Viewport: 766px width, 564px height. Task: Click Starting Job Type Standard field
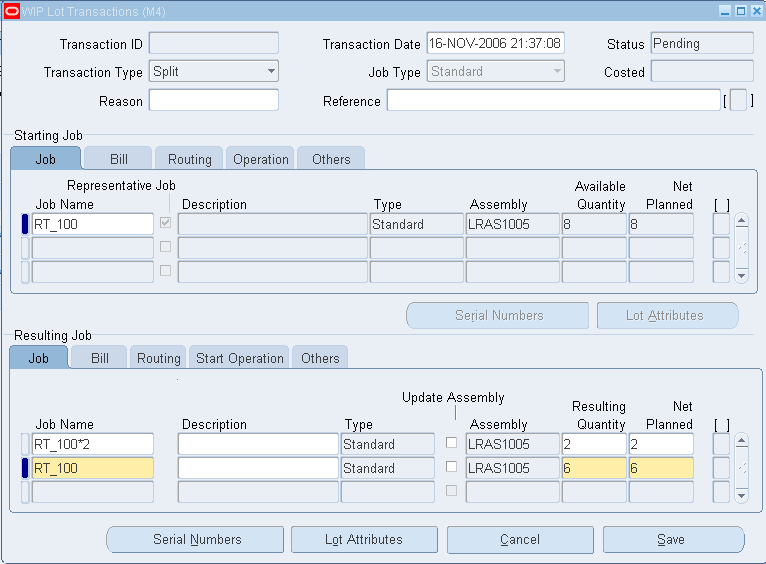click(417, 224)
